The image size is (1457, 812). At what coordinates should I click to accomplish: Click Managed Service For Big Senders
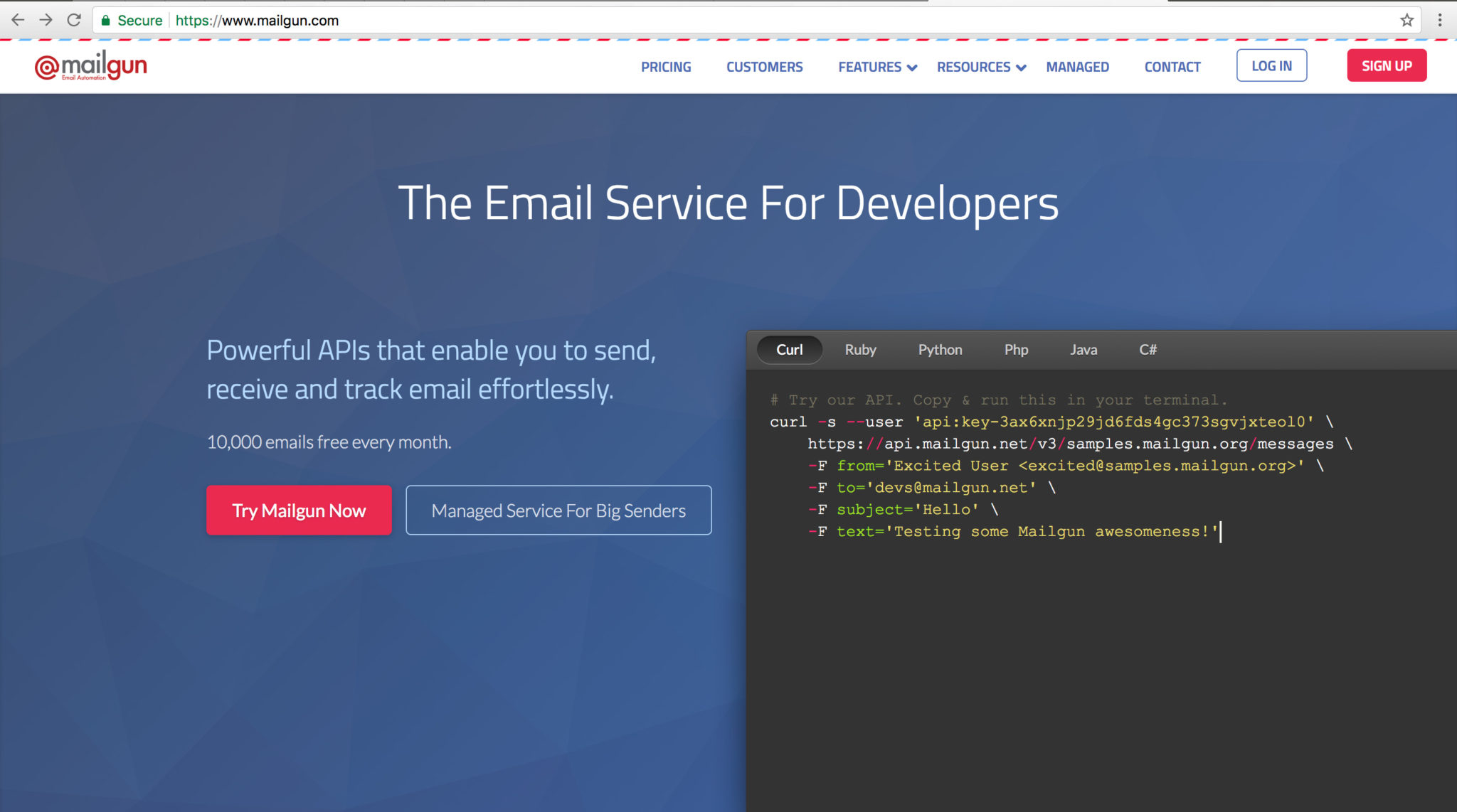coord(558,510)
